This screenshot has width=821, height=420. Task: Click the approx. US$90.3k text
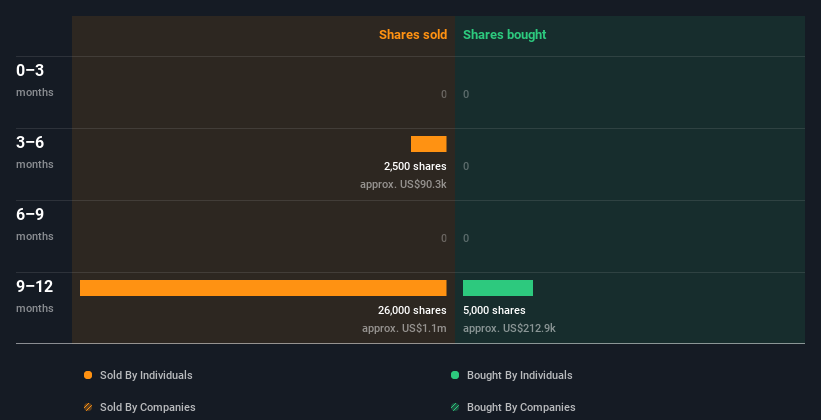403,184
